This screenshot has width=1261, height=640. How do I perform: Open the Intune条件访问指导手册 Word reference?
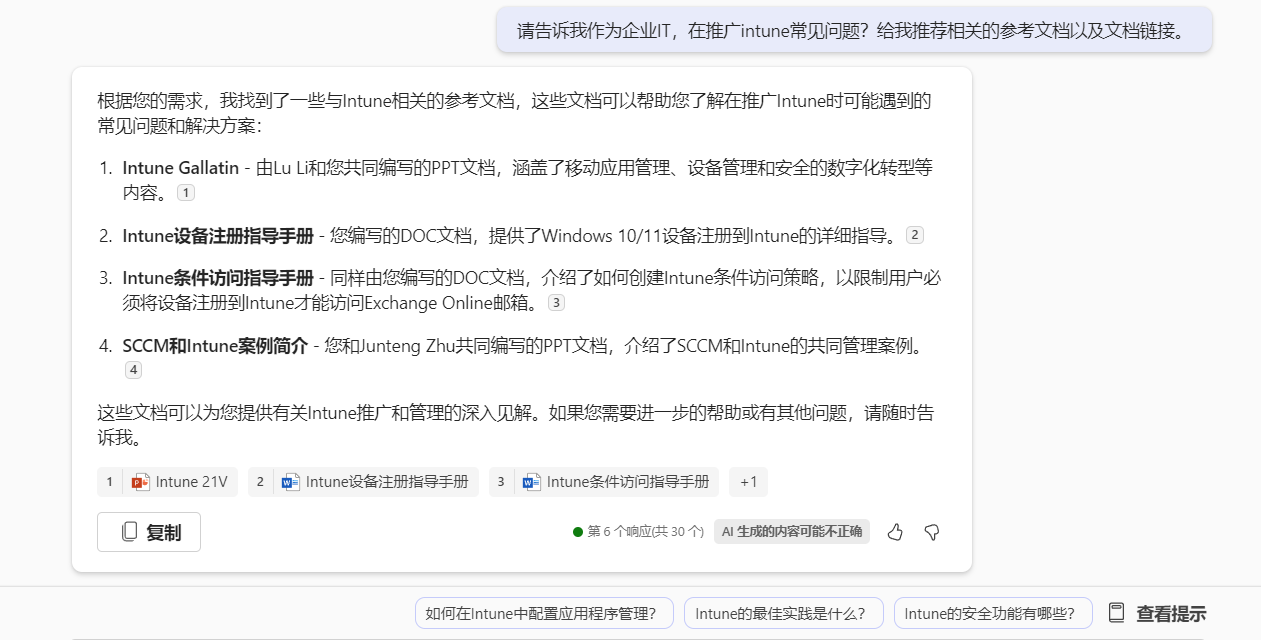[617, 482]
